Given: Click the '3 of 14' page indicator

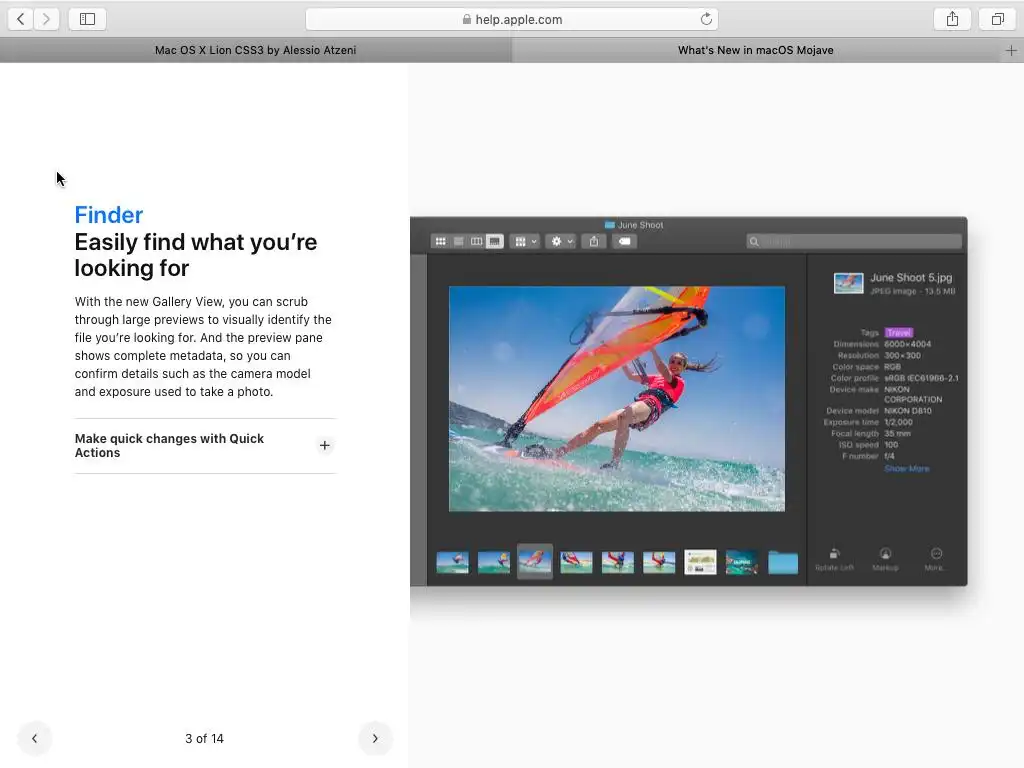Looking at the screenshot, I should [204, 739].
